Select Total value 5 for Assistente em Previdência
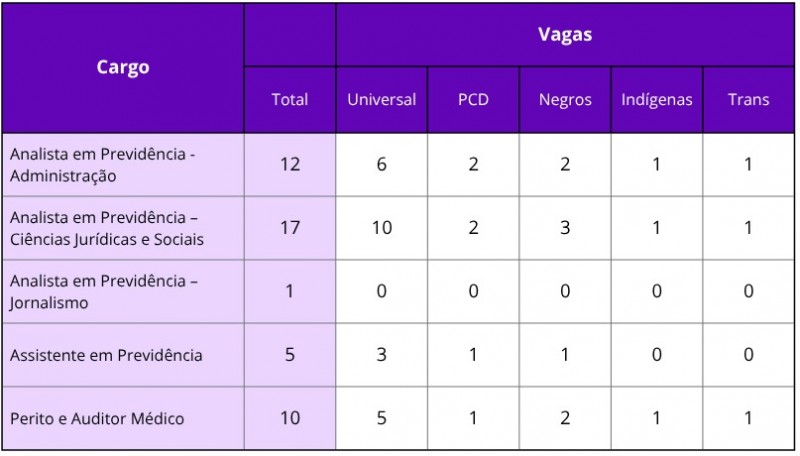The image size is (800, 456). 290,355
